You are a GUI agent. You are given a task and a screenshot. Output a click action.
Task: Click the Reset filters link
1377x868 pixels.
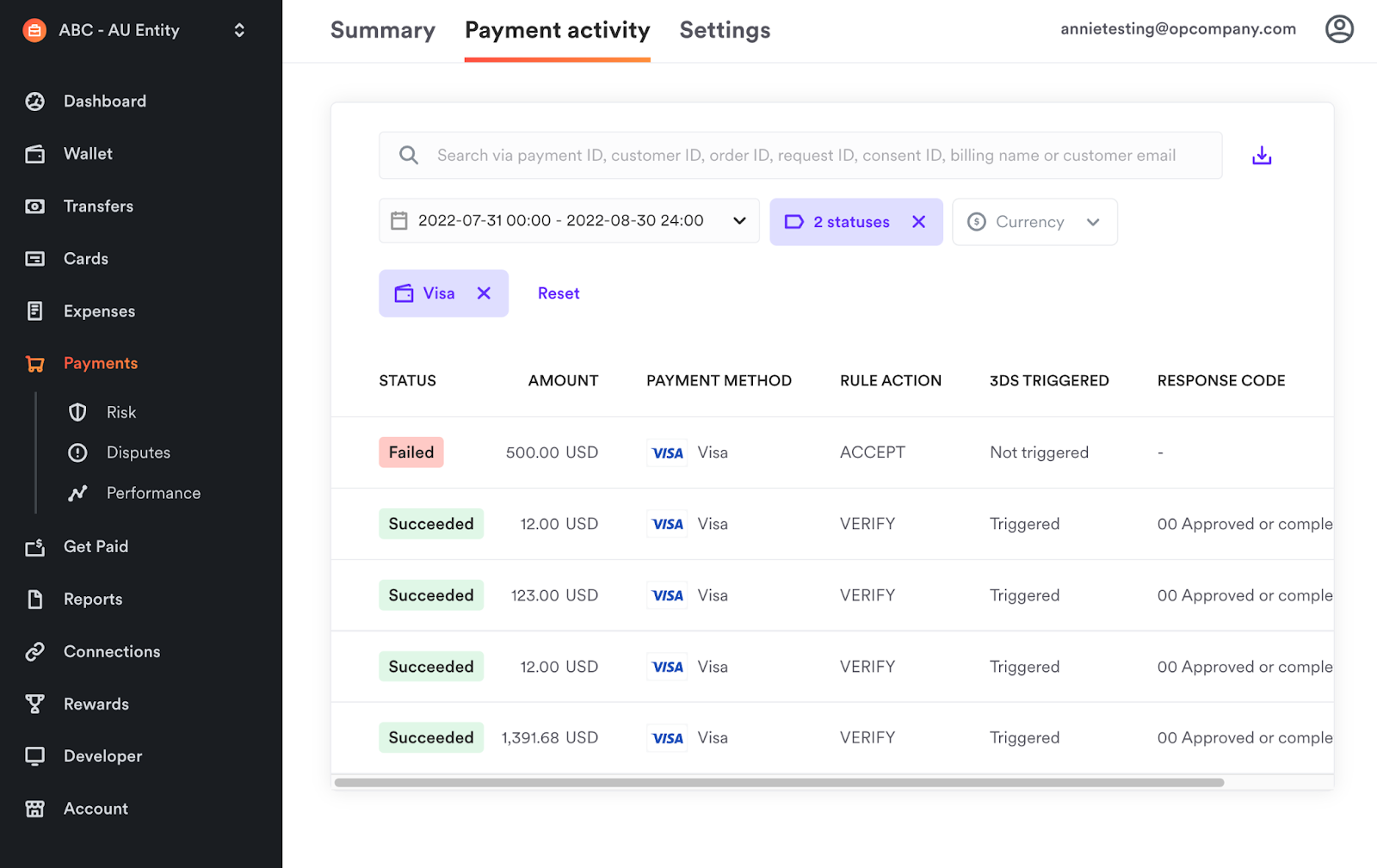tap(559, 293)
